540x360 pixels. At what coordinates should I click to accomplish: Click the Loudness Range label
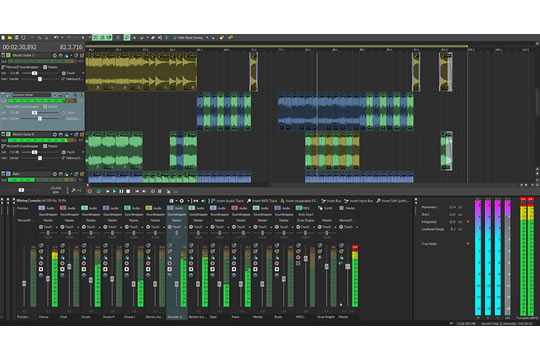click(433, 229)
